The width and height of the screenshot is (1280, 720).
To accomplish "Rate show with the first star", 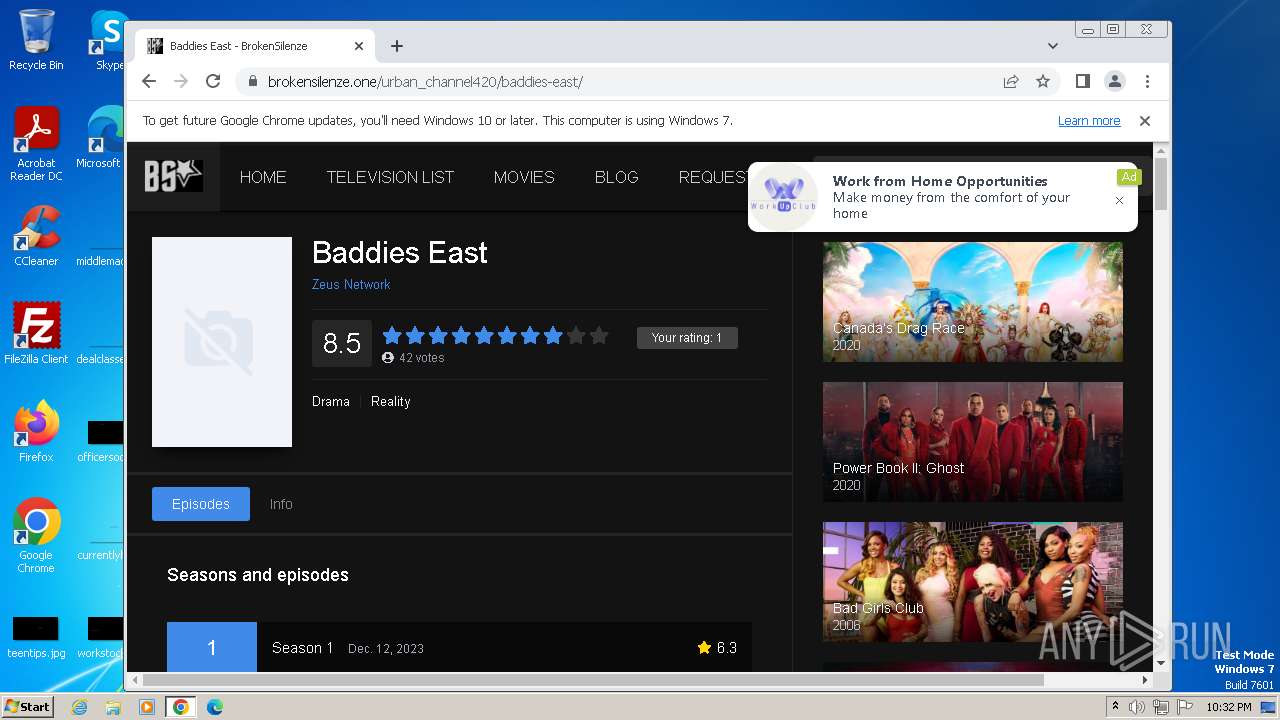I will tap(392, 336).
